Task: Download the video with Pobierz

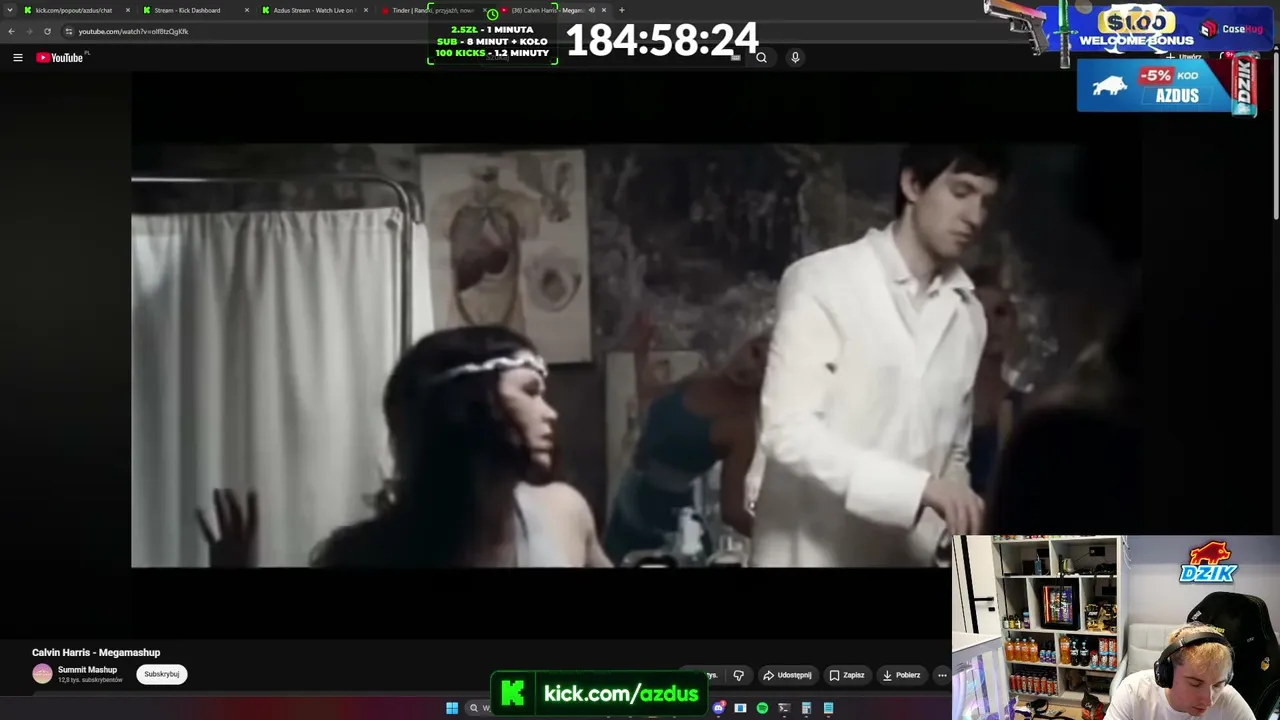Action: [x=901, y=675]
